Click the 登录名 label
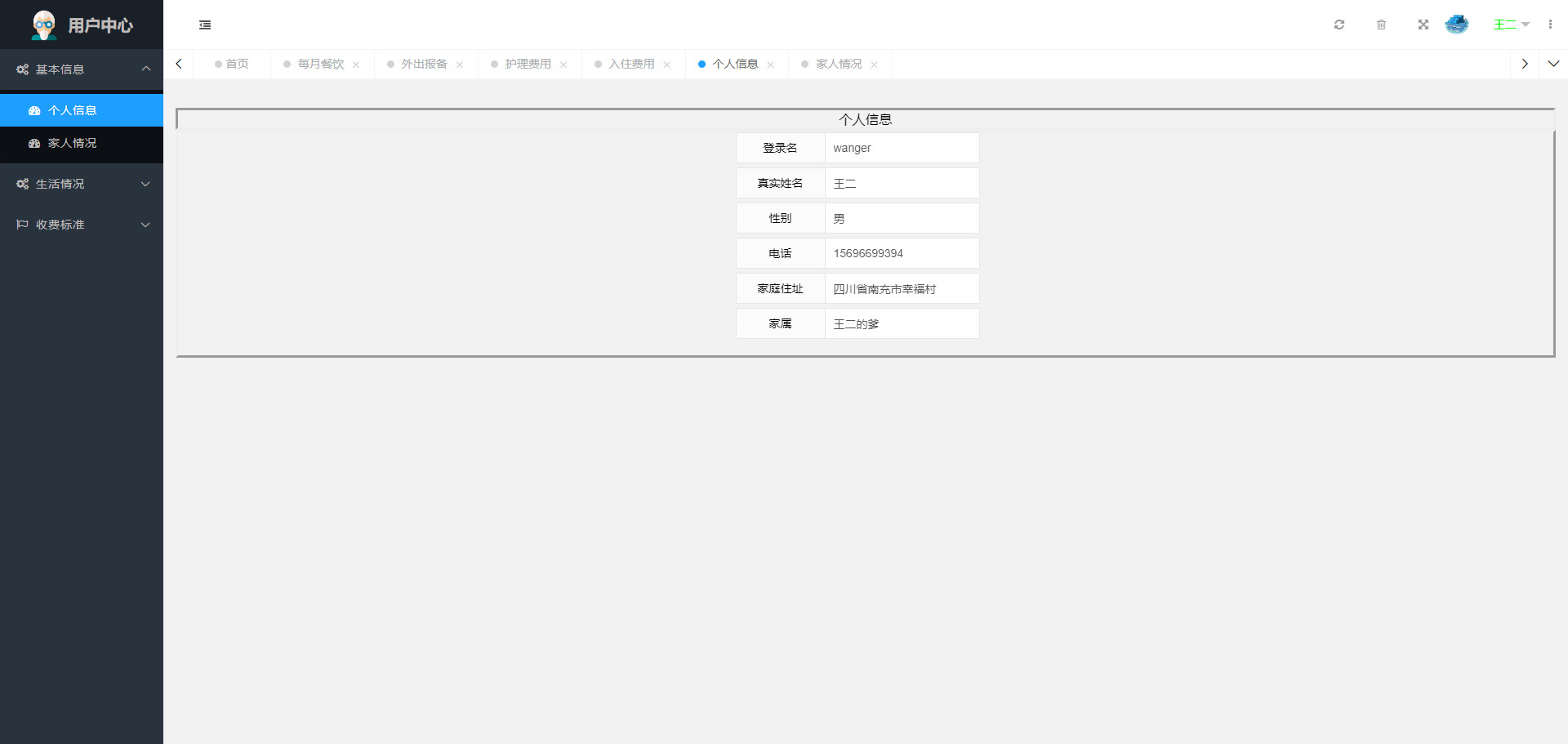Screen dimensions: 1568x744 (x=781, y=148)
